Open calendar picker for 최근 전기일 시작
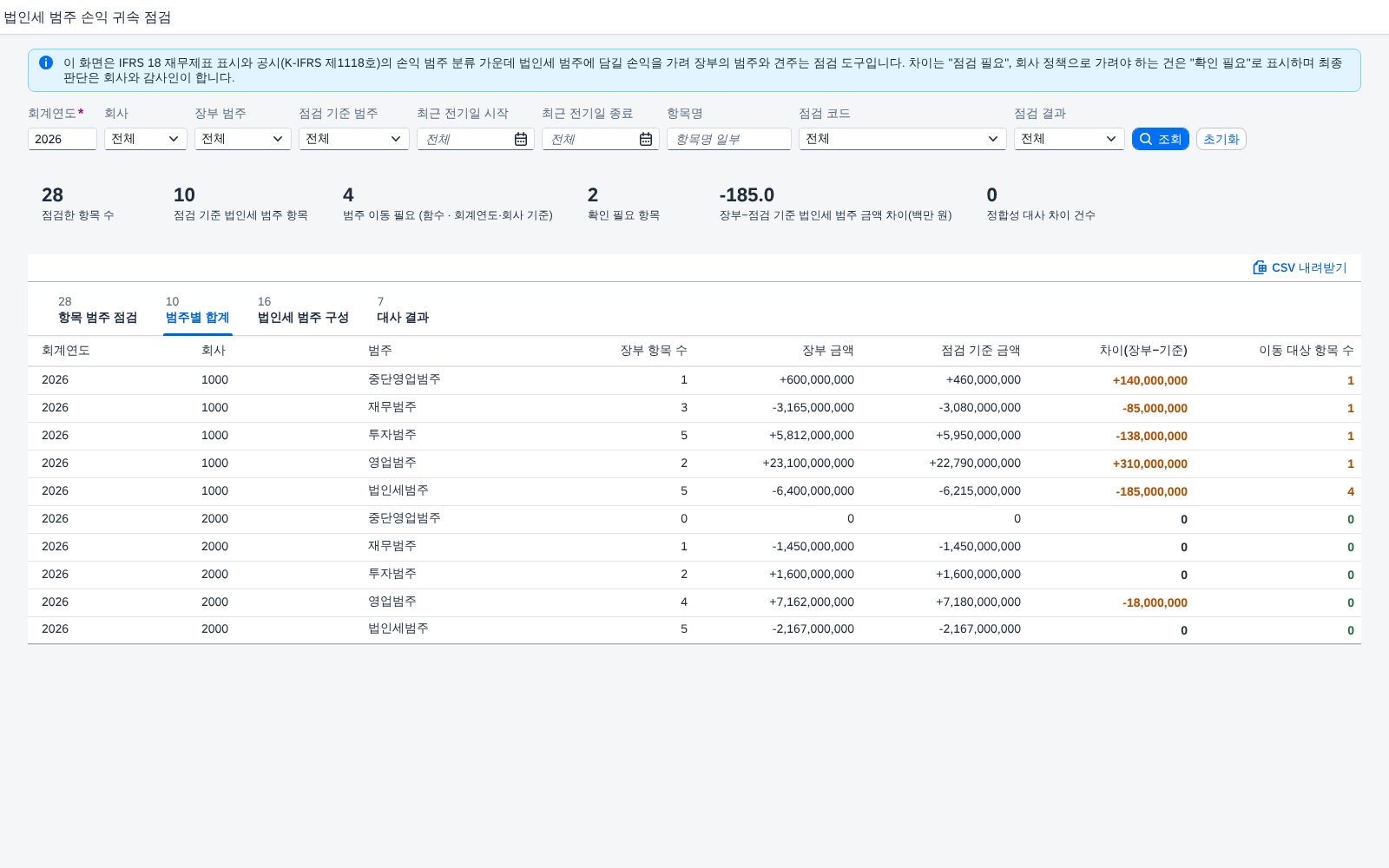Viewport: 1389px width, 868px height. (521, 139)
